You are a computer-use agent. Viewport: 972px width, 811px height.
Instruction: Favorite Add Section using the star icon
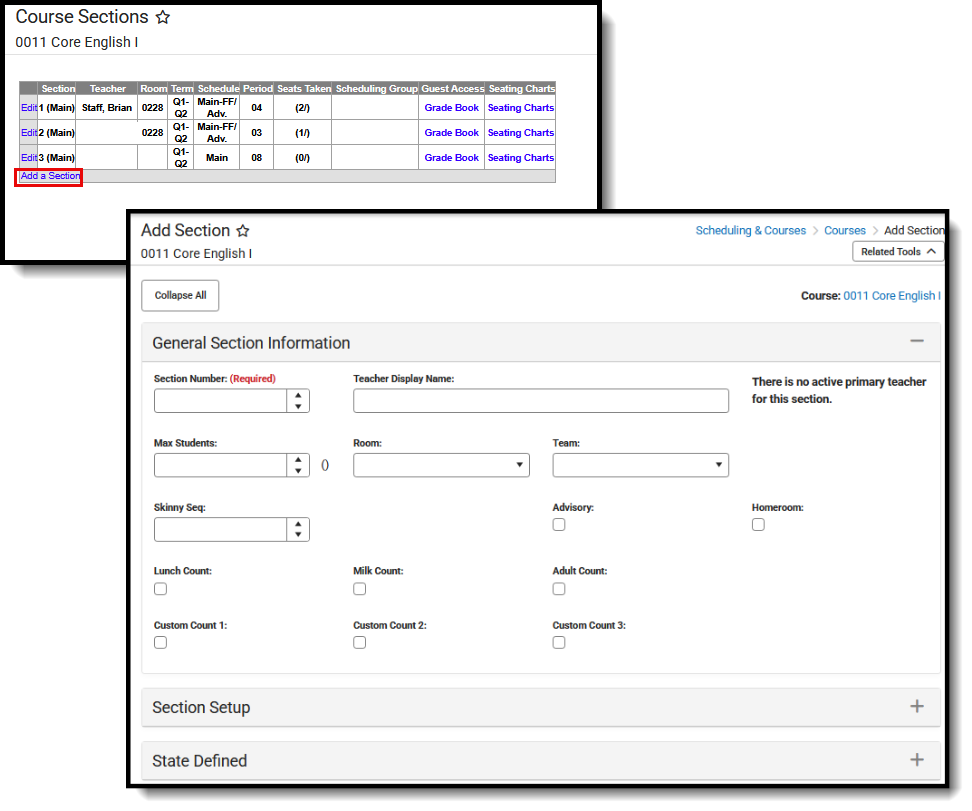pyautogui.click(x=243, y=230)
